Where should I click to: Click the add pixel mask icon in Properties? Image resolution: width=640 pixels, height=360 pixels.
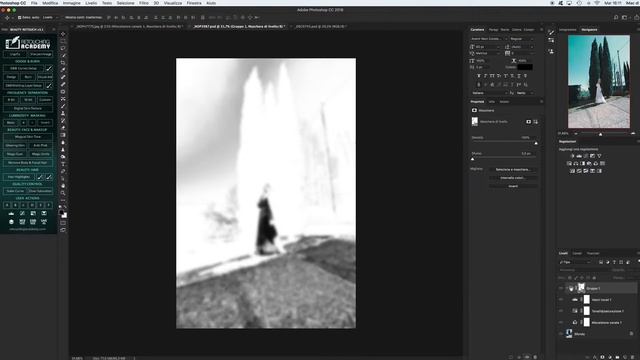(528, 122)
